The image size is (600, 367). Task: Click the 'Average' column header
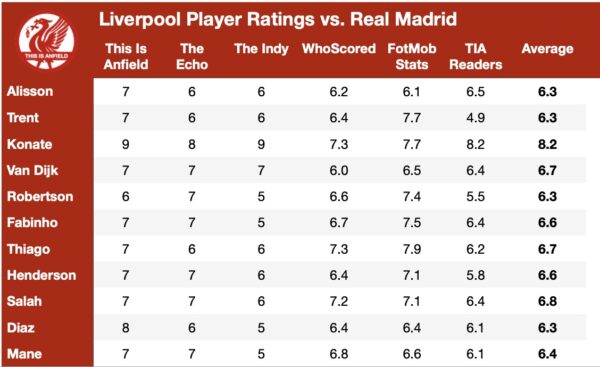click(x=547, y=49)
